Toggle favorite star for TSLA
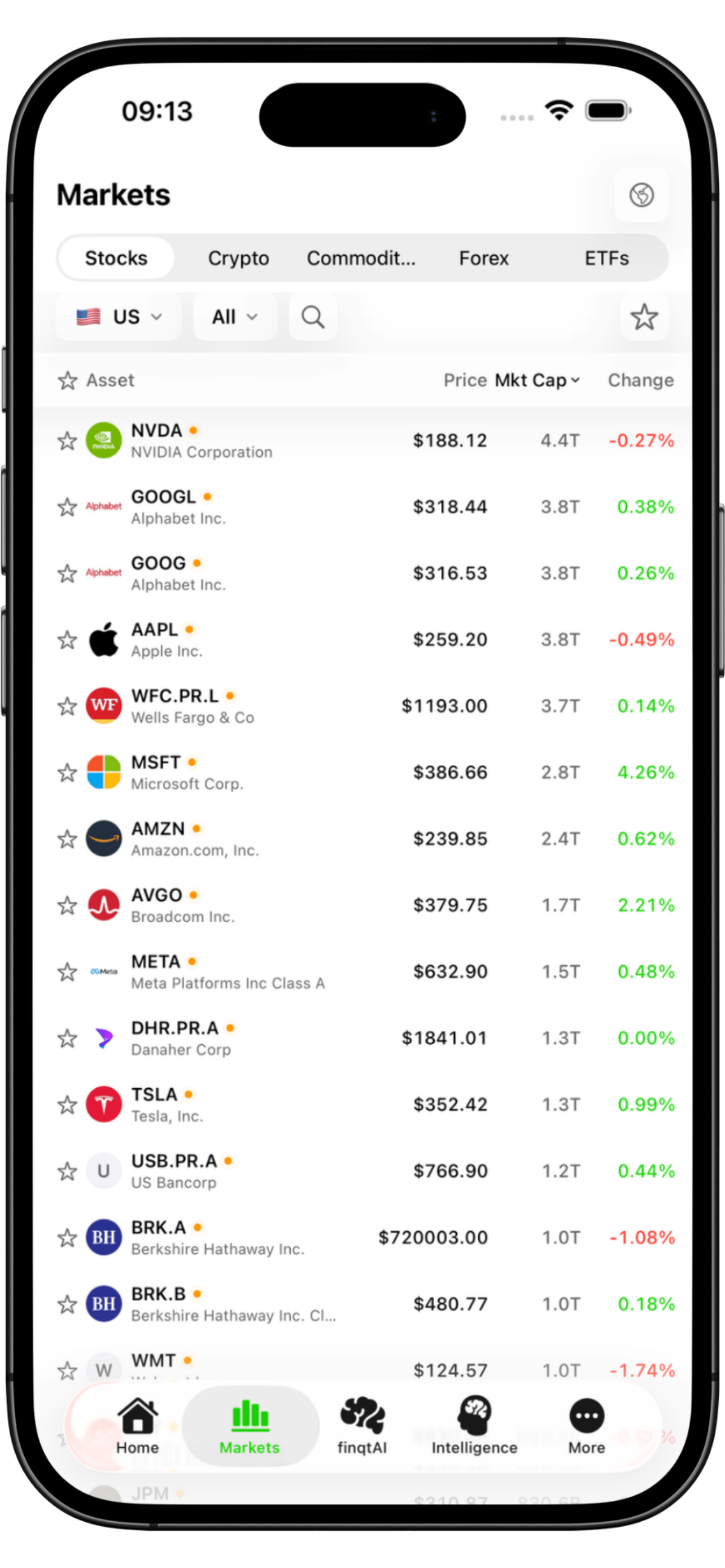The image size is (725, 1568). 67,1105
